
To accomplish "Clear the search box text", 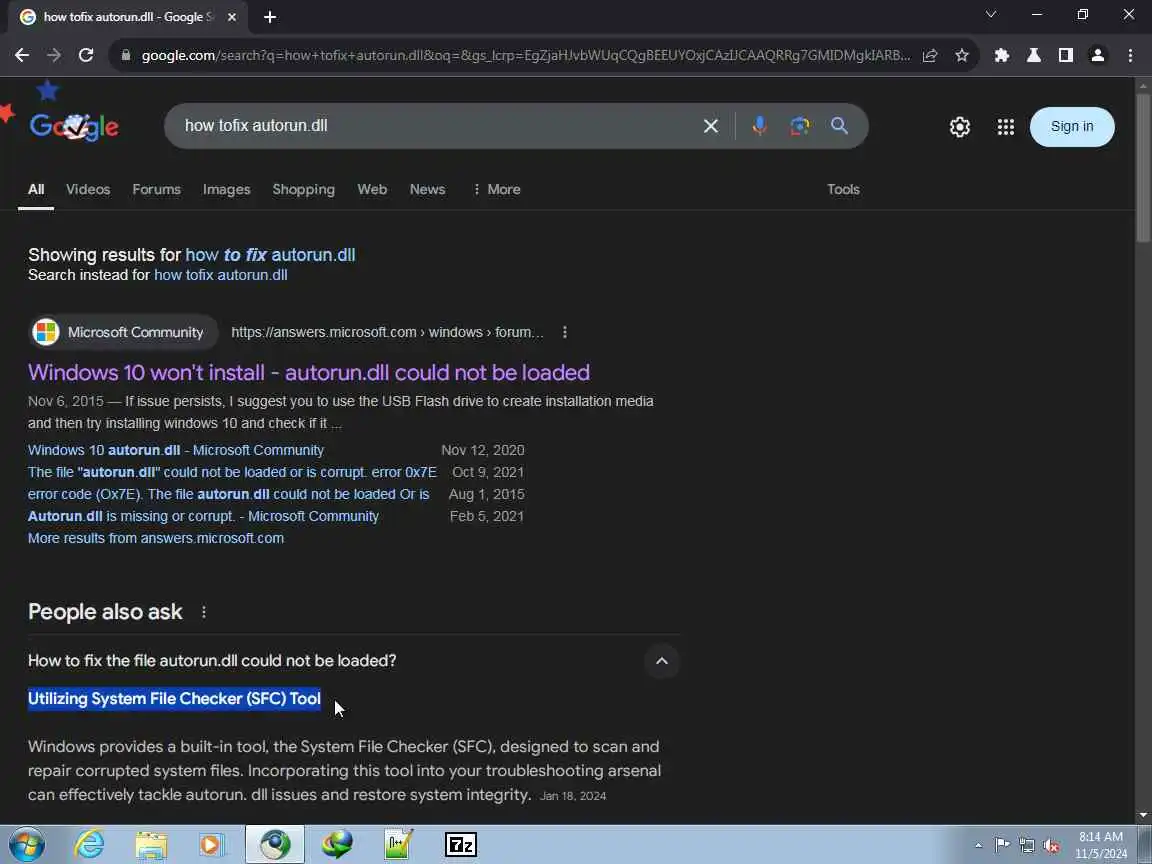I will click(710, 126).
